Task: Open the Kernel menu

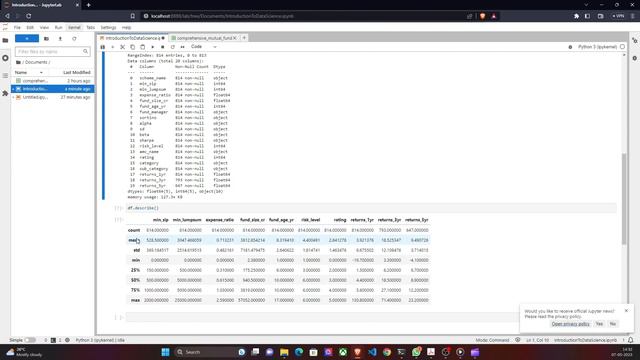Action: [74, 27]
